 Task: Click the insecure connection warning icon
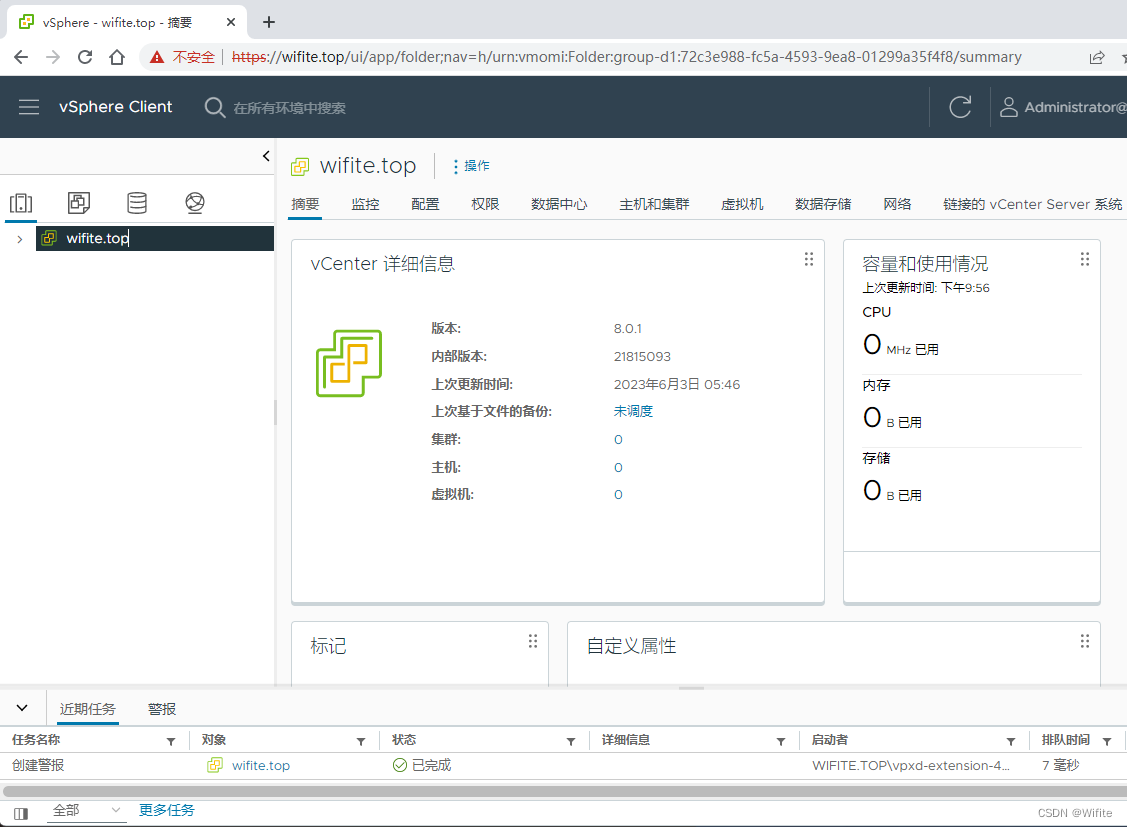(157, 57)
